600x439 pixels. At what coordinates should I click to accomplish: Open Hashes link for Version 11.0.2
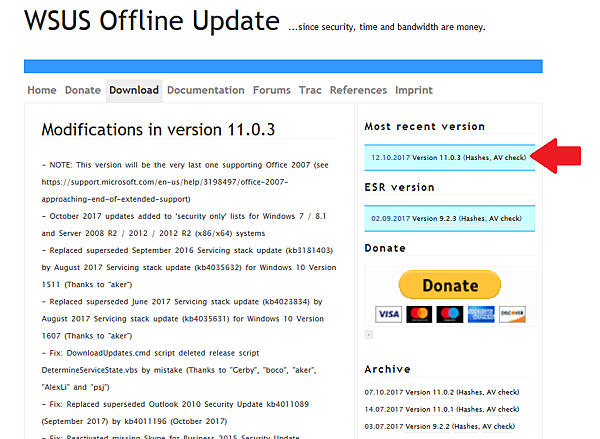tap(471, 392)
